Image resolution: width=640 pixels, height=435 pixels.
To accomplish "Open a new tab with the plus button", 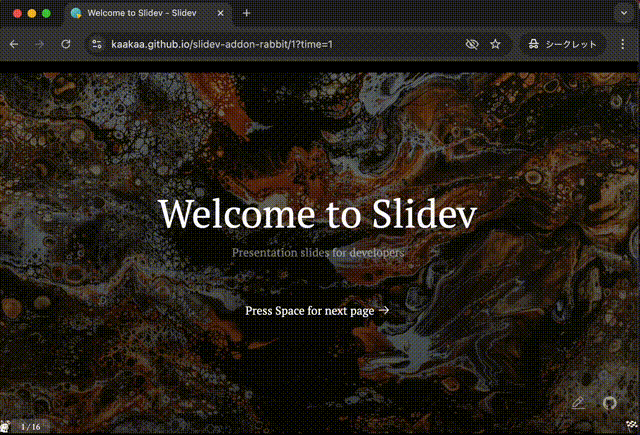I will [x=246, y=13].
